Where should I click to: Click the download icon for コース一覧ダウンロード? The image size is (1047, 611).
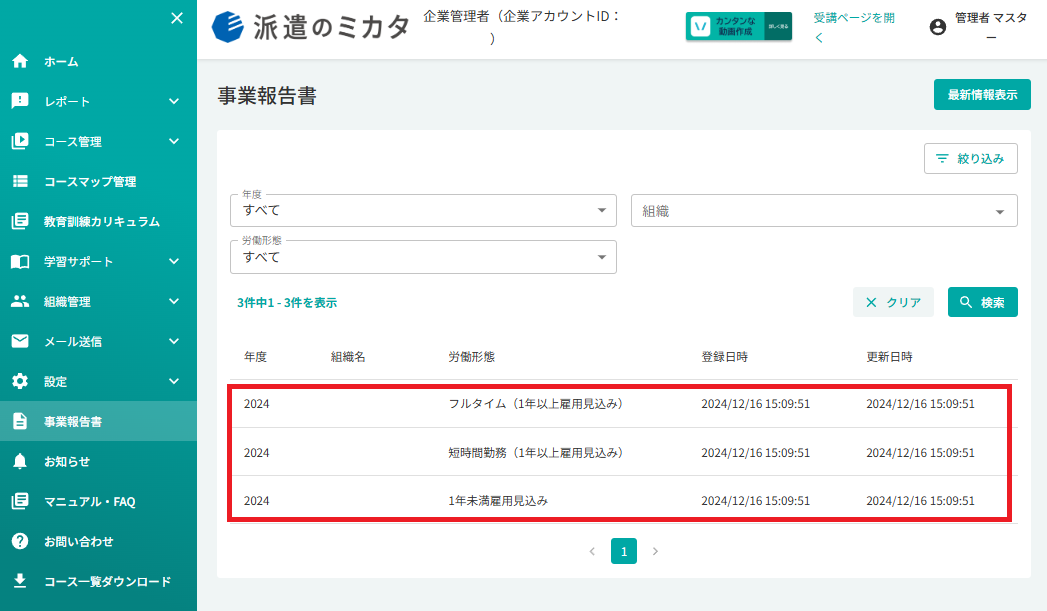tap(20, 581)
